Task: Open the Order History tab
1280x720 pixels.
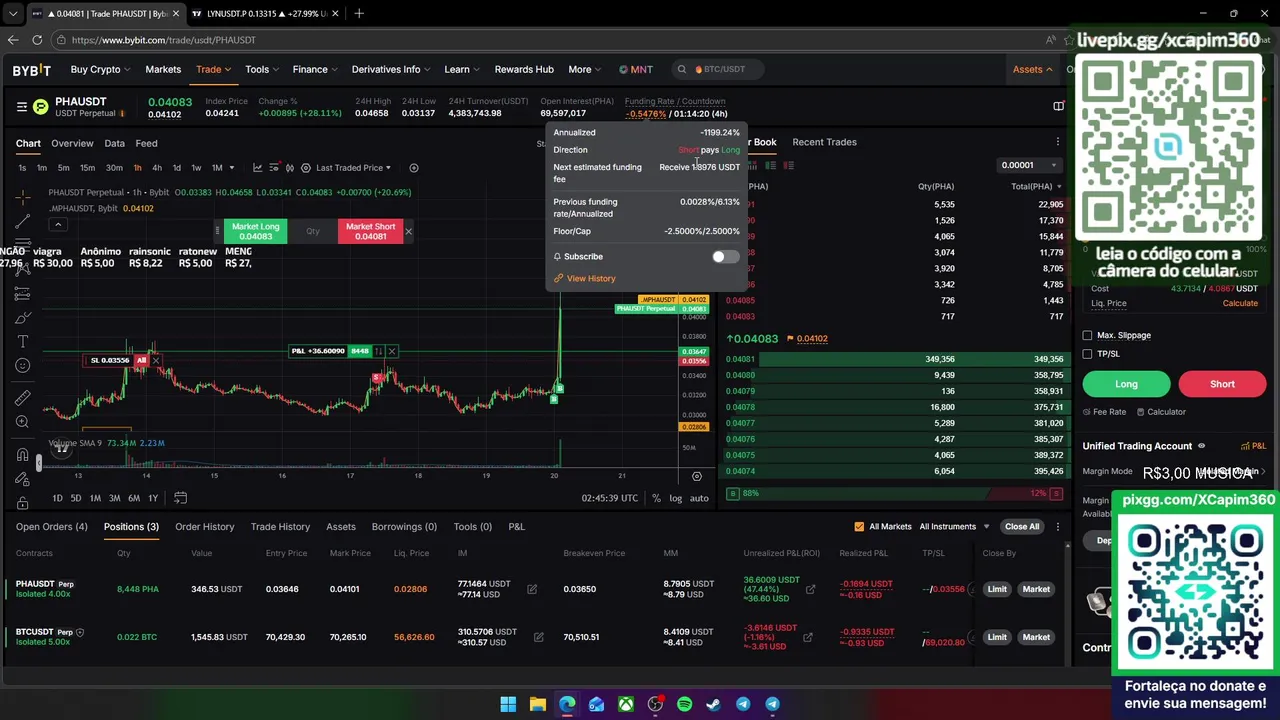Action: pos(204,527)
